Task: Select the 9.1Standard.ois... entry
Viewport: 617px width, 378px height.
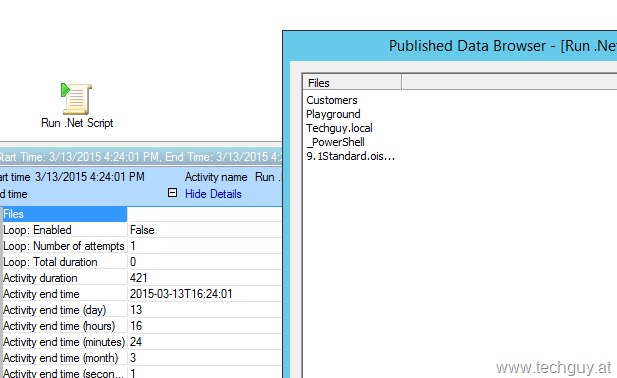Action: click(350, 156)
